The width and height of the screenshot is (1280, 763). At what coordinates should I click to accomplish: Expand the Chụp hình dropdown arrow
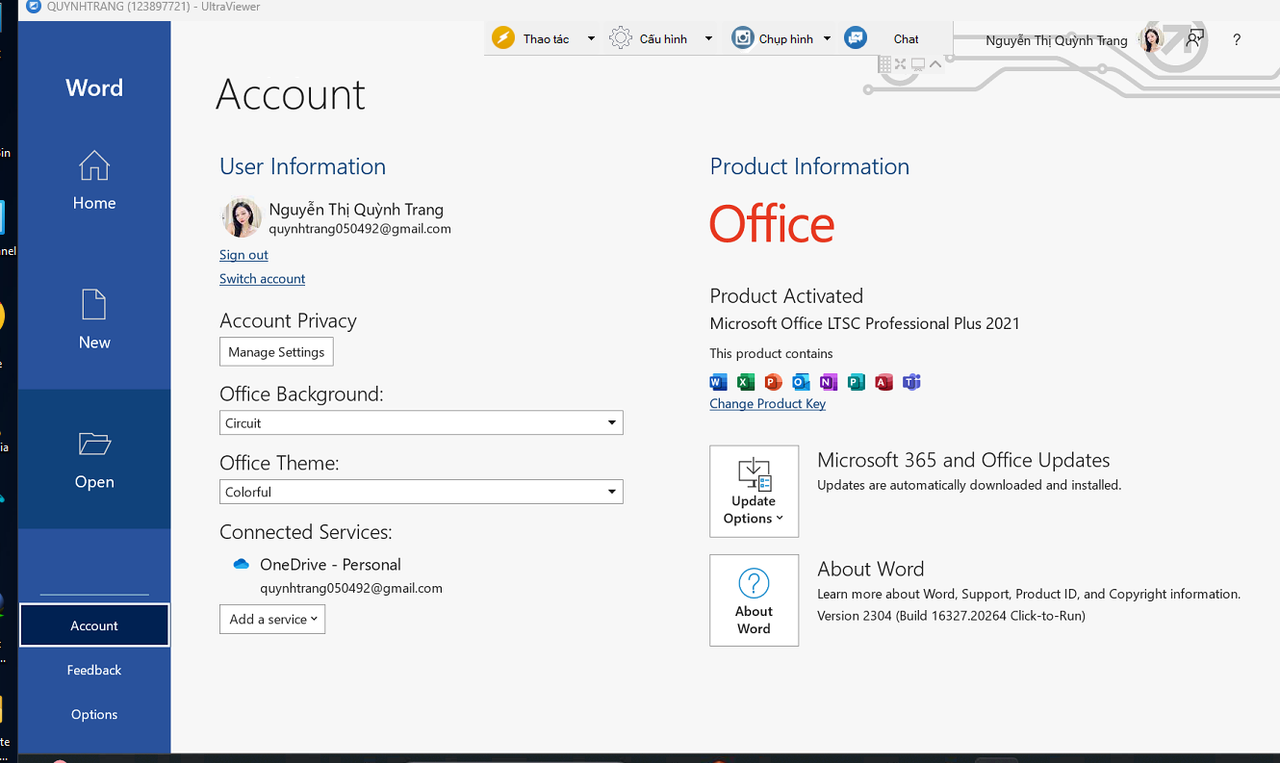click(827, 39)
